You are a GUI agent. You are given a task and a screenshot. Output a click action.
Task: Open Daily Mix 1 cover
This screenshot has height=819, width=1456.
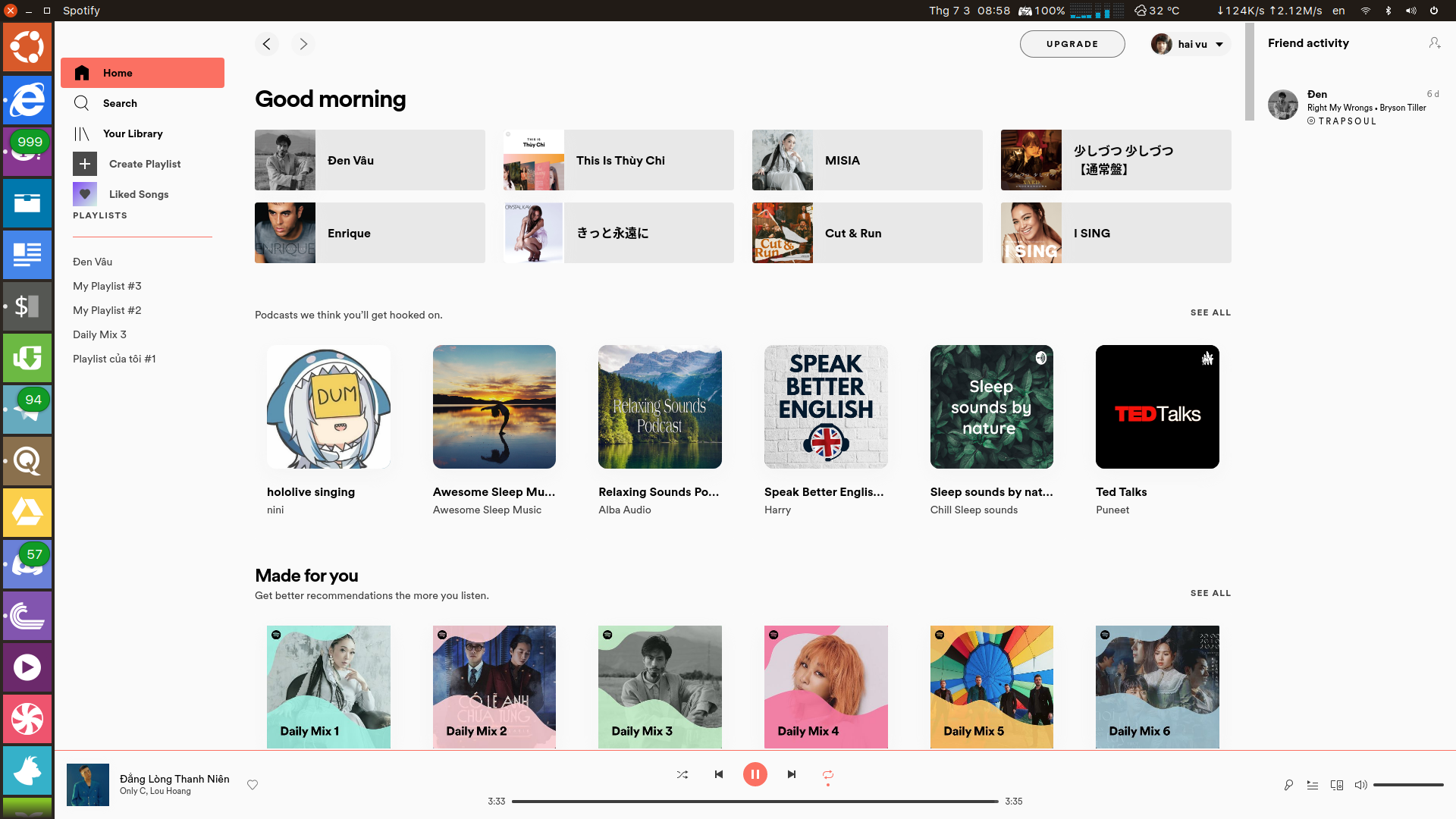tap(328, 687)
